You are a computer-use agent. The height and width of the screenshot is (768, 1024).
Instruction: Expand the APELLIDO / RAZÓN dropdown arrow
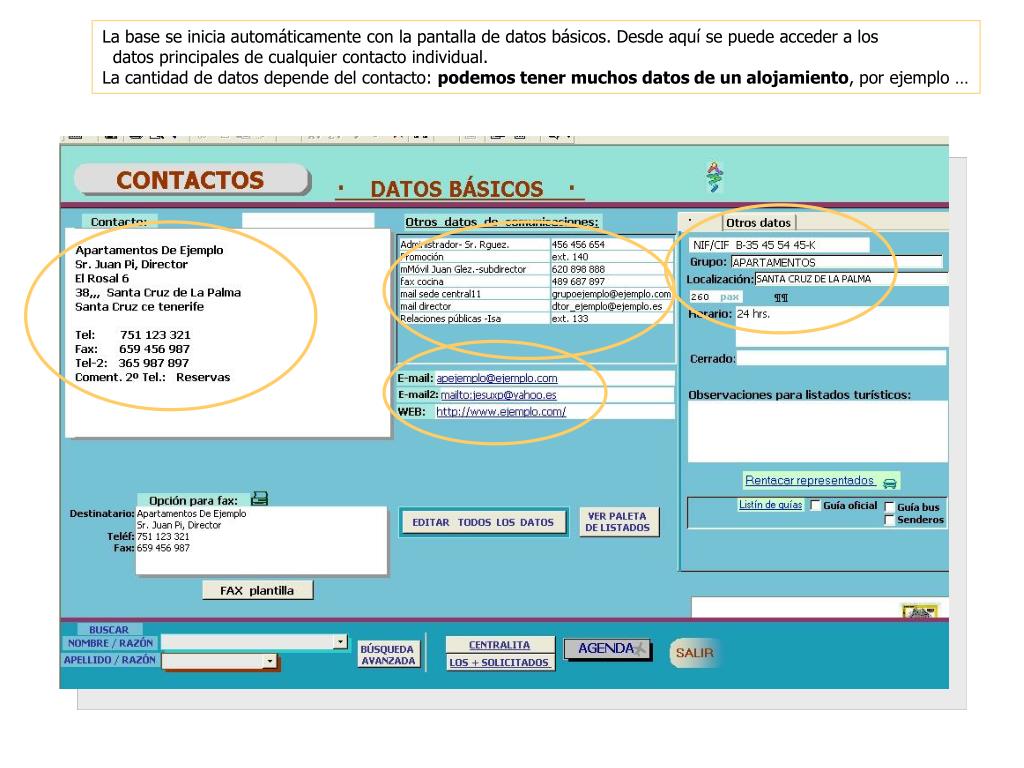pos(270,662)
